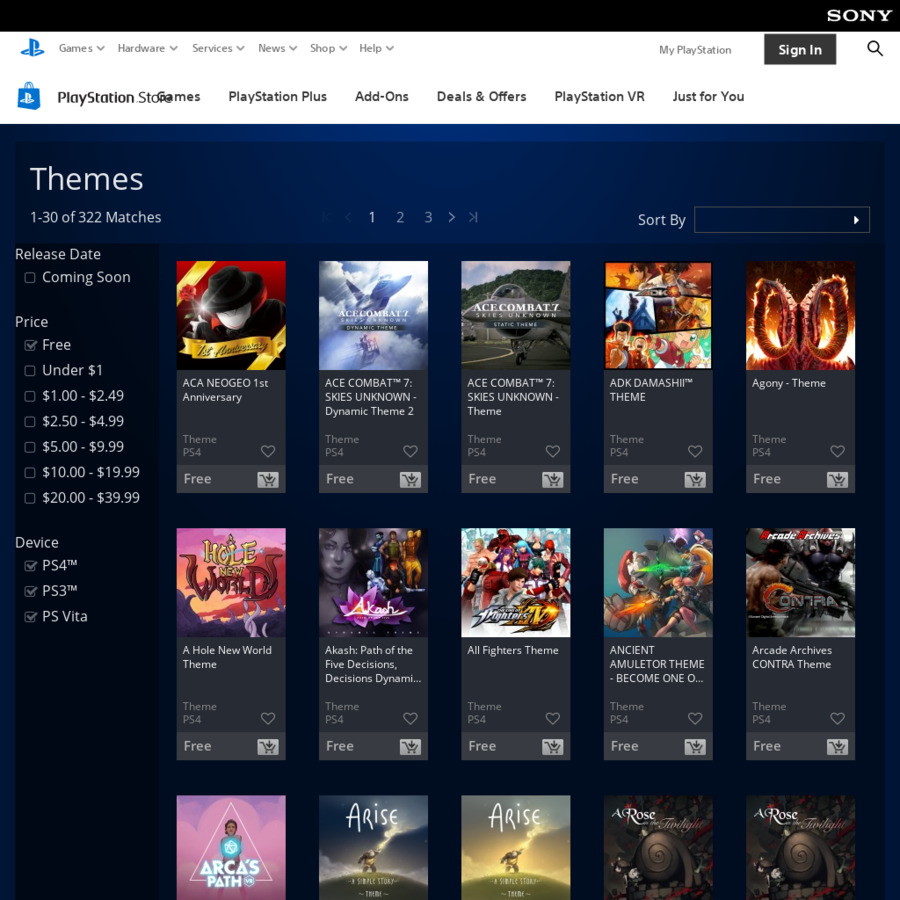900x900 pixels.
Task: Open the Services dropdown menu
Action: coord(218,48)
